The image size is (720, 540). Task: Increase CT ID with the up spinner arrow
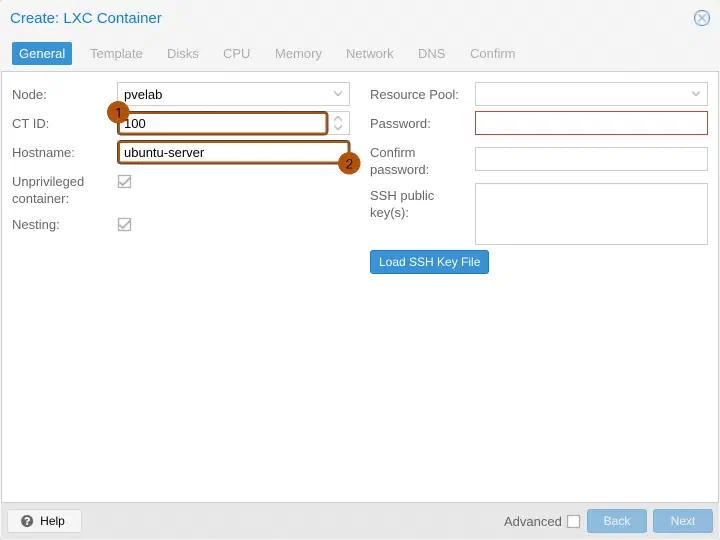338,118
